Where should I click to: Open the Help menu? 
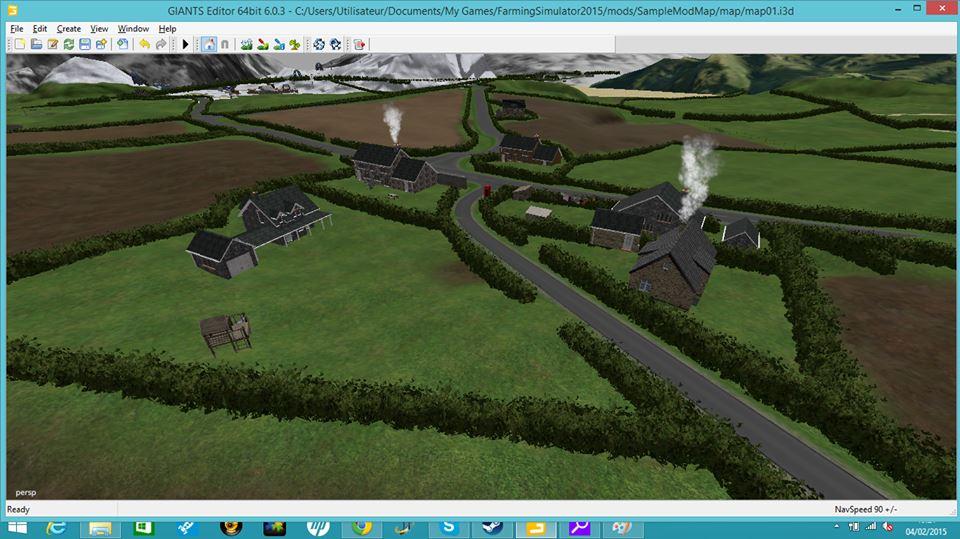[167, 29]
